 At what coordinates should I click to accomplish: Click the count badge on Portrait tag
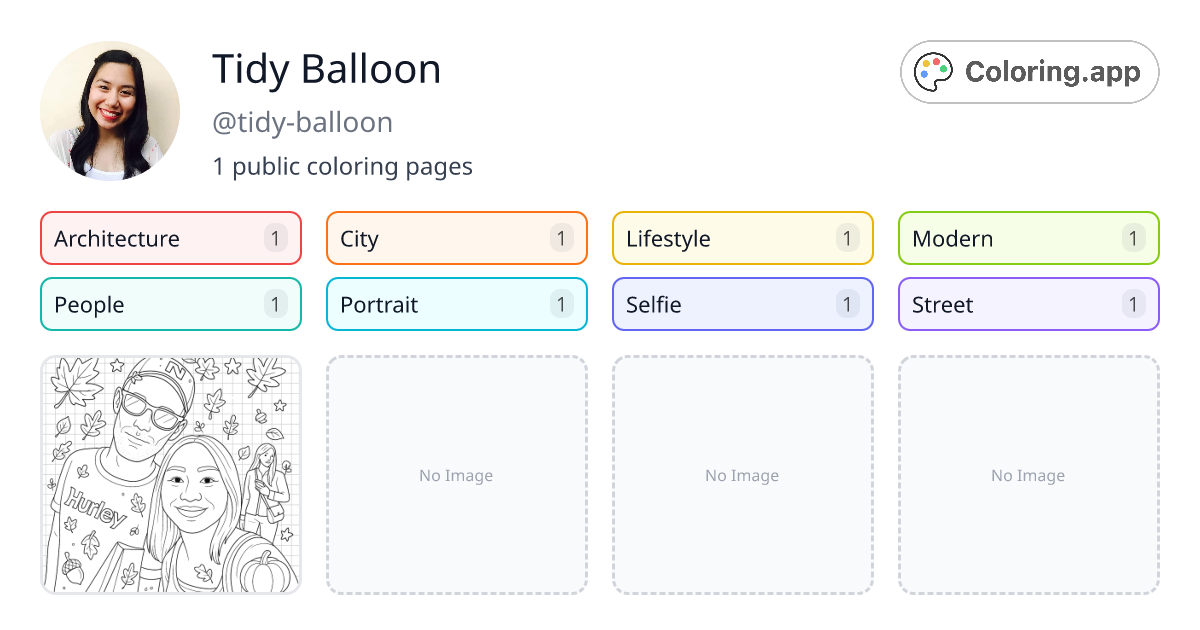561,304
